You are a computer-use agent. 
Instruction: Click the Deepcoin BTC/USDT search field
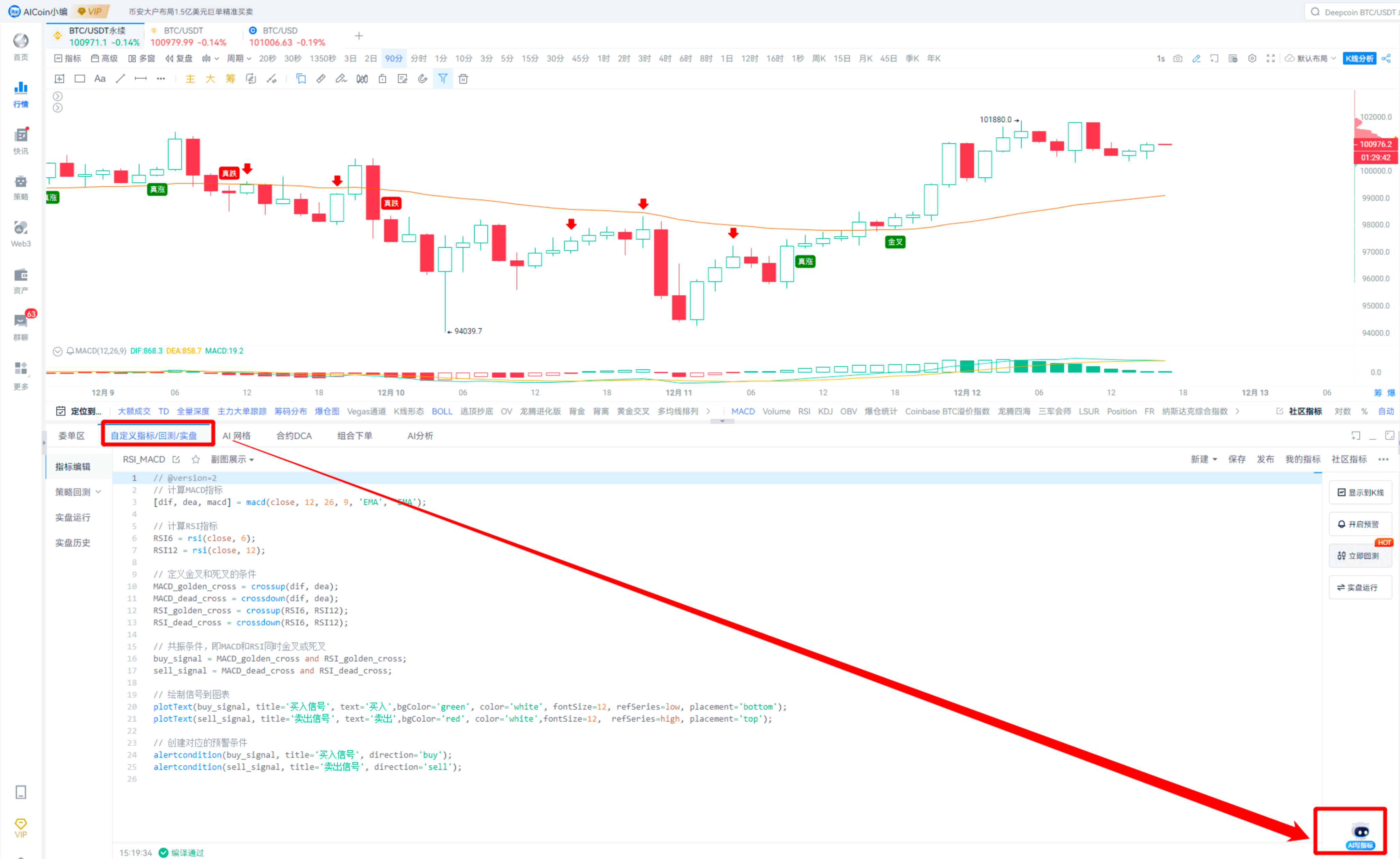coord(1352,12)
